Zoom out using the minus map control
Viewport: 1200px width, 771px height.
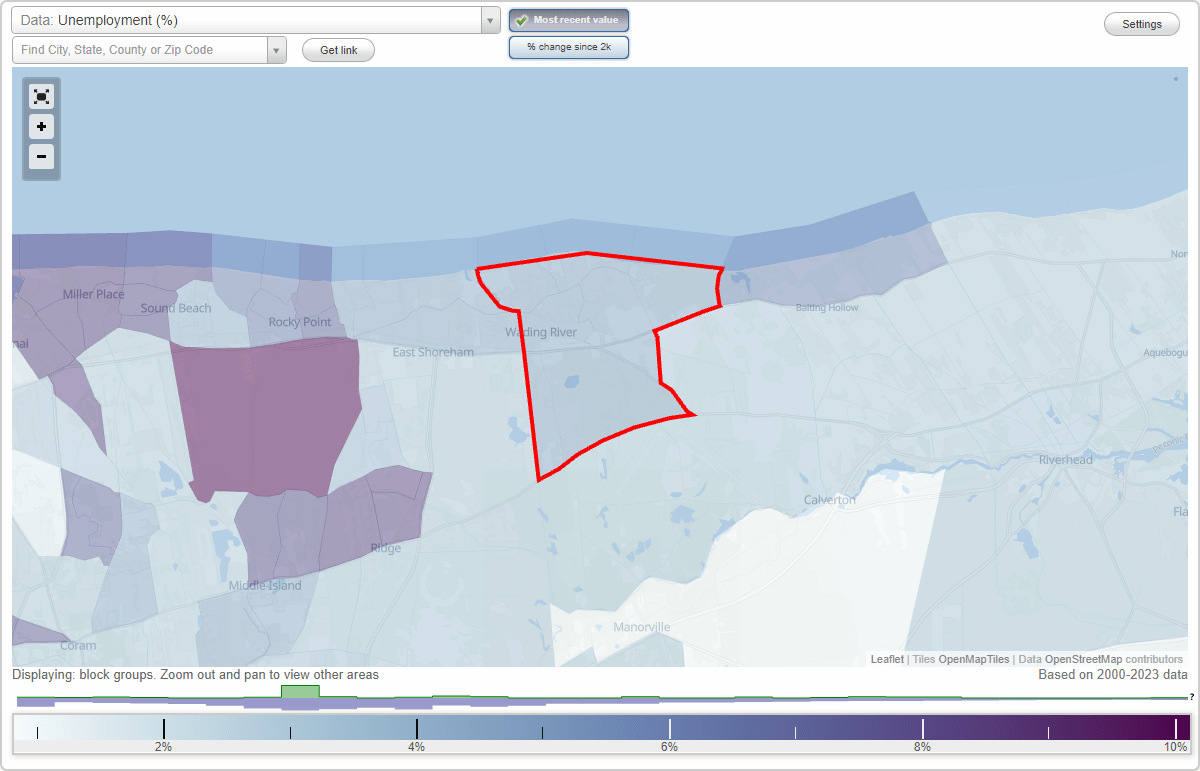click(x=41, y=157)
